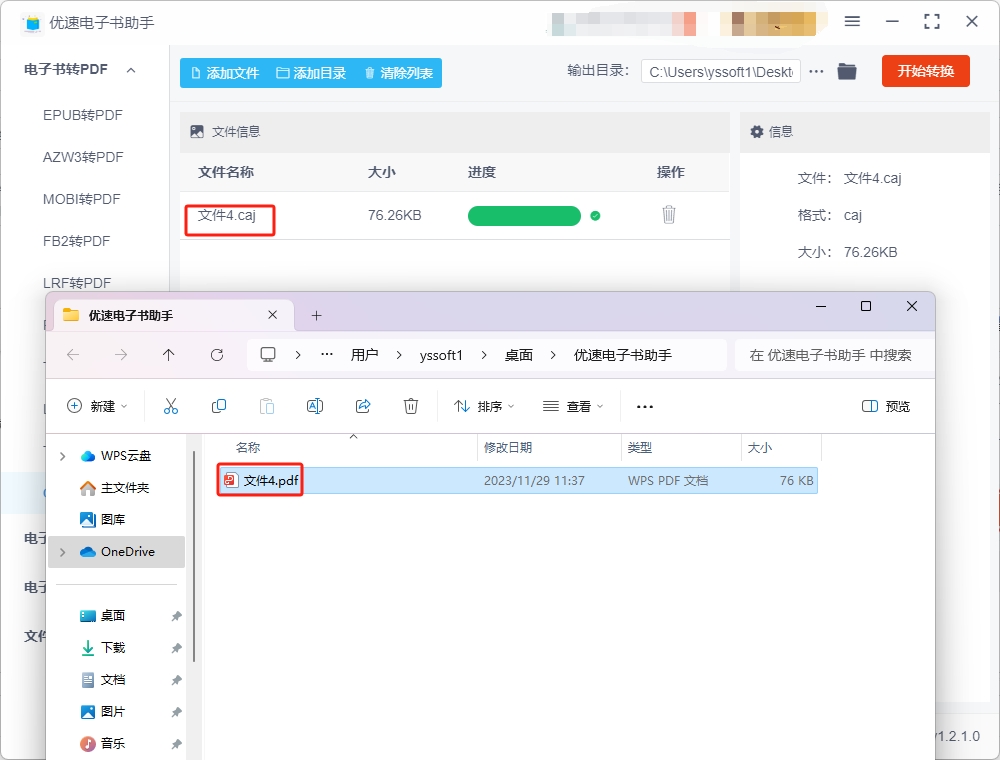Open the 排序 sort dropdown
The width and height of the screenshot is (1000, 760).
(483, 406)
